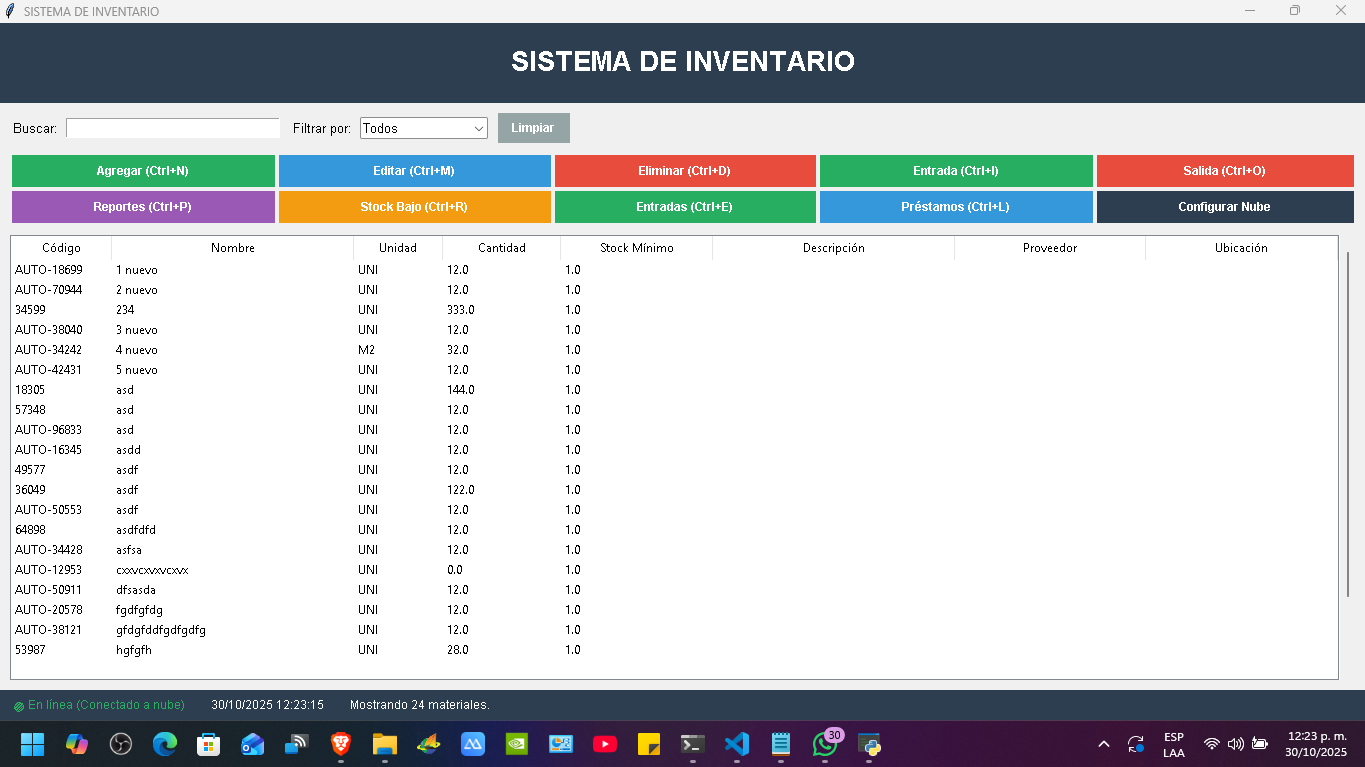
Task: Click the Agregar (Ctrl+N) button
Action: [143, 170]
